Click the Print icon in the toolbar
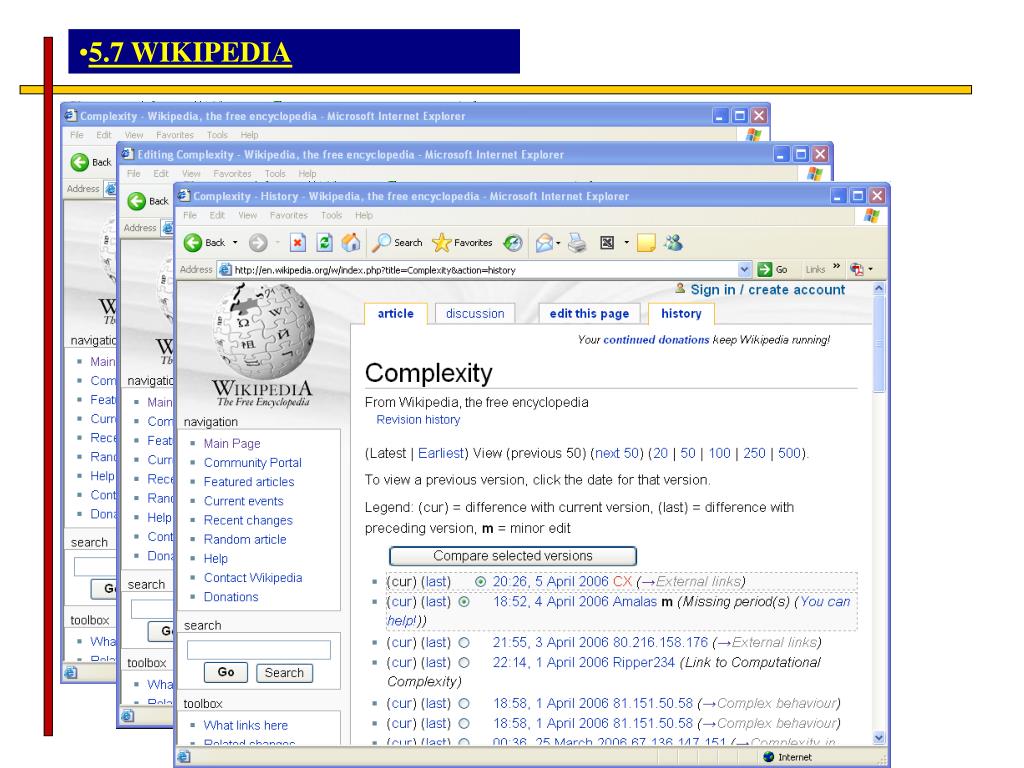The width and height of the screenshot is (1024, 768). (577, 243)
